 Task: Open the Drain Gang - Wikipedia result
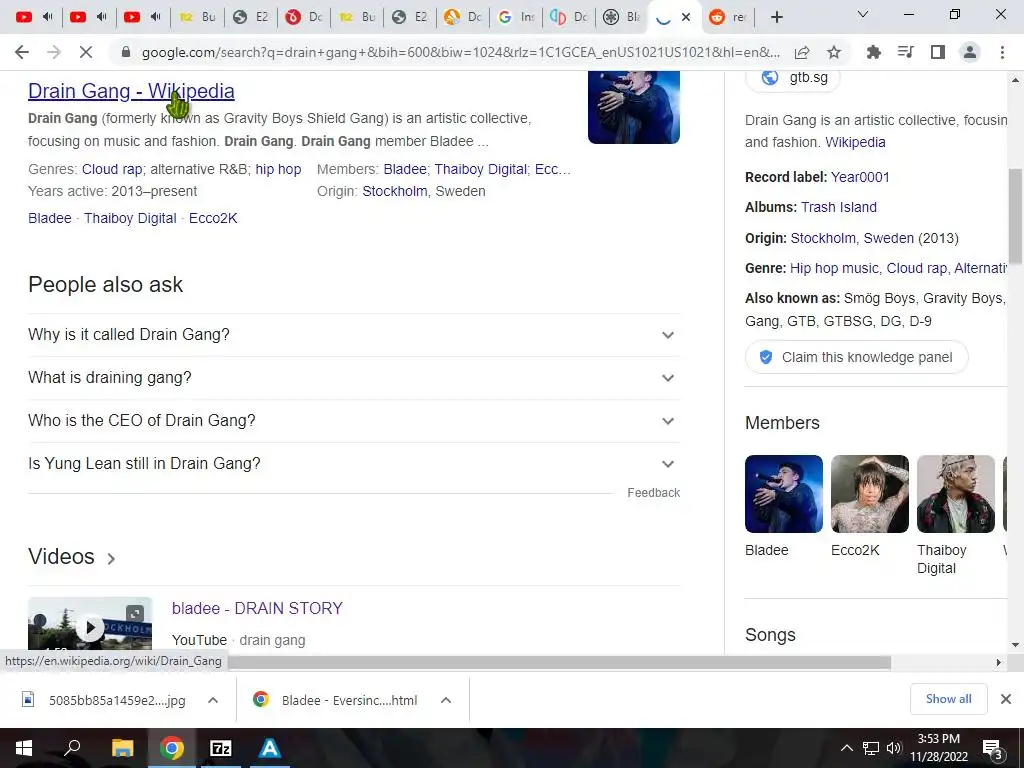pos(131,91)
